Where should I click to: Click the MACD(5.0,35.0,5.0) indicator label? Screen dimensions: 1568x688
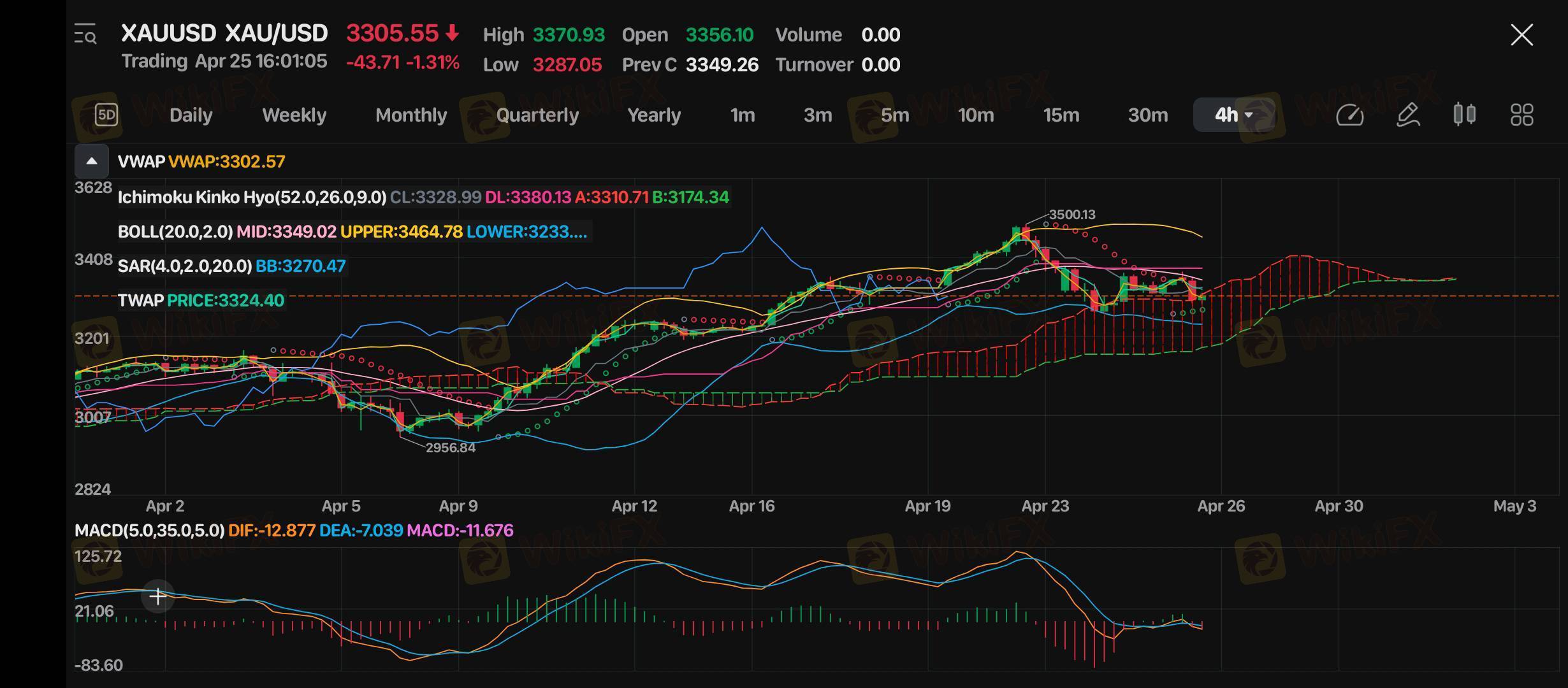tap(149, 530)
